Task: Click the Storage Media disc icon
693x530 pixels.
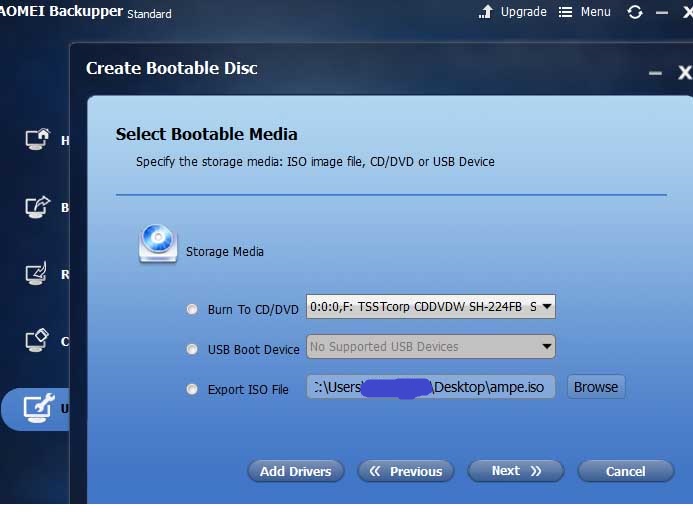Action: 158,244
